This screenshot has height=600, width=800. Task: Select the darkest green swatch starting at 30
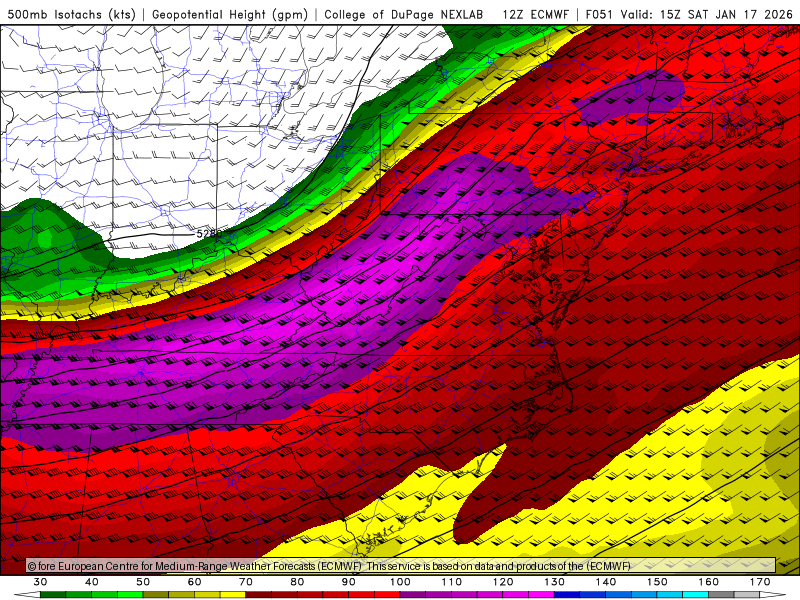[x=53, y=595]
